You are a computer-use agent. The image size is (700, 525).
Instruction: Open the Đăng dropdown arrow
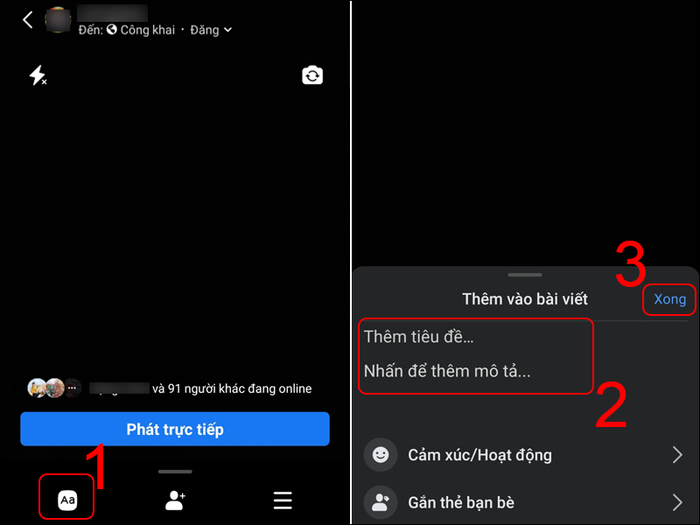(x=228, y=30)
